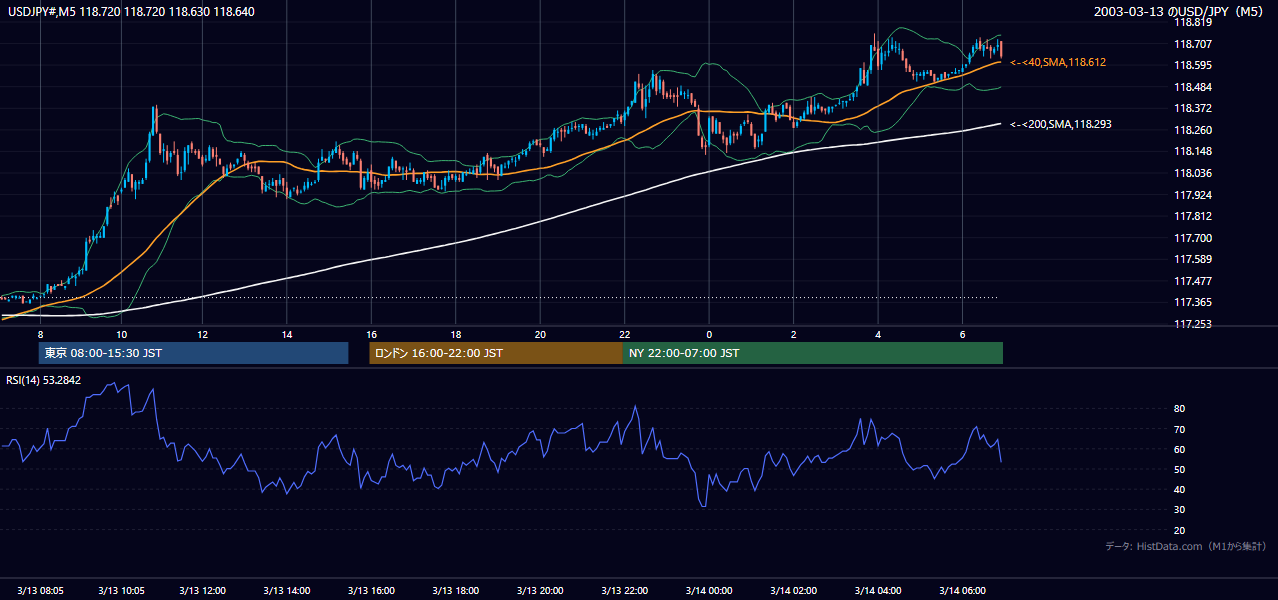Click RSI scale level 50
The width and height of the screenshot is (1278, 600).
click(1179, 469)
